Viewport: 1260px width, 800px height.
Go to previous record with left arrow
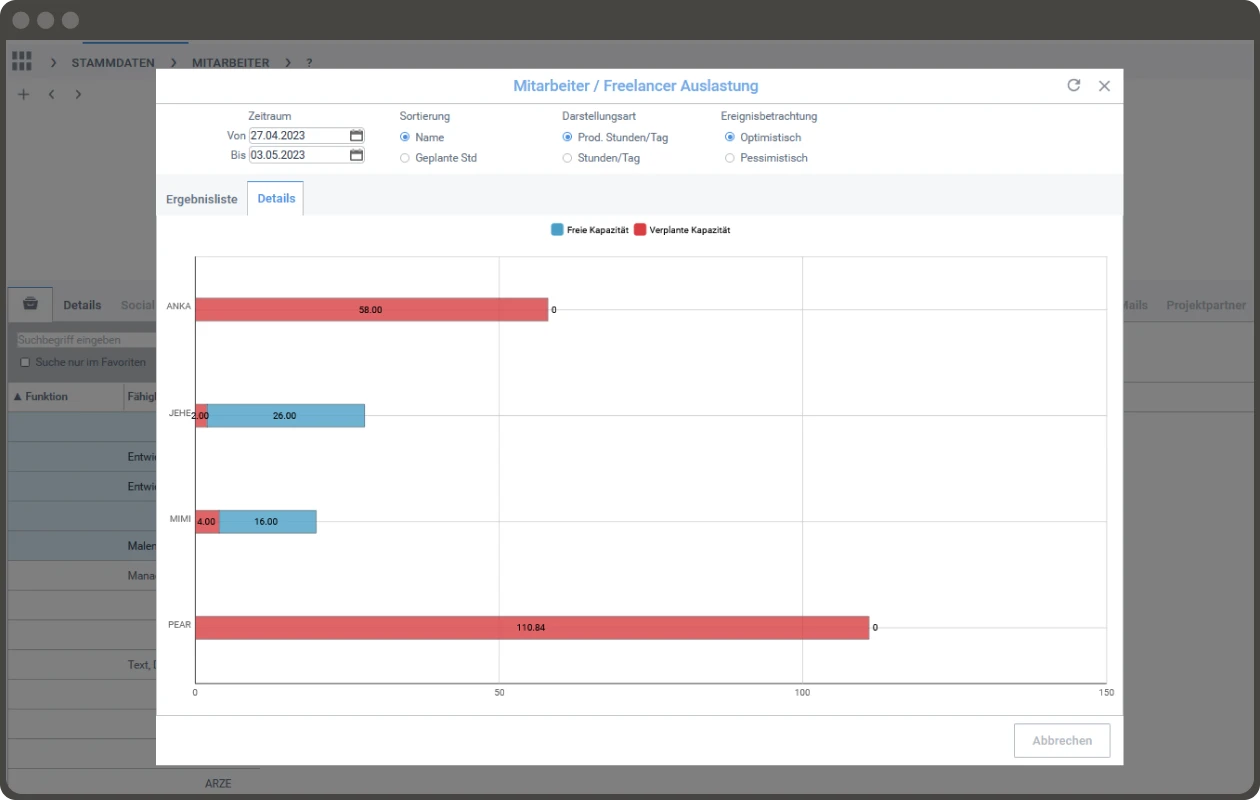[51, 94]
